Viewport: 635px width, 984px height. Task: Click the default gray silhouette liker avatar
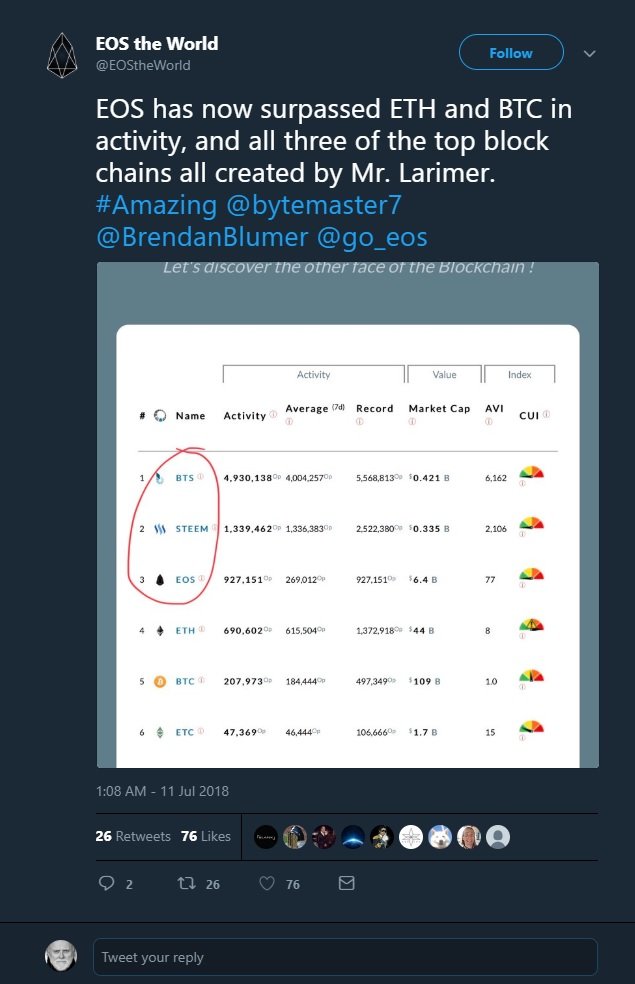498,837
